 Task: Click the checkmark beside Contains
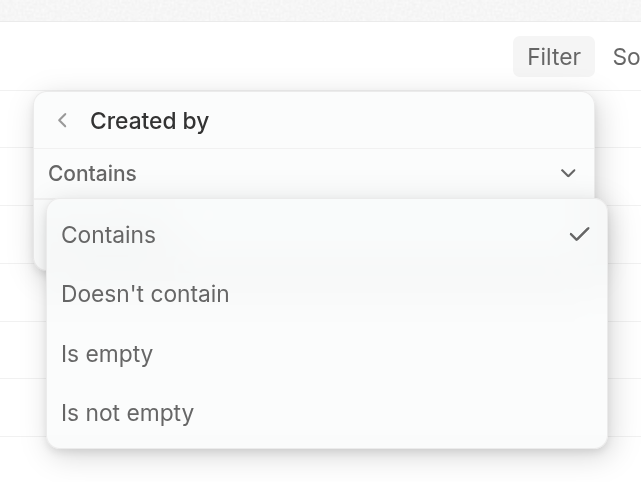coord(579,234)
